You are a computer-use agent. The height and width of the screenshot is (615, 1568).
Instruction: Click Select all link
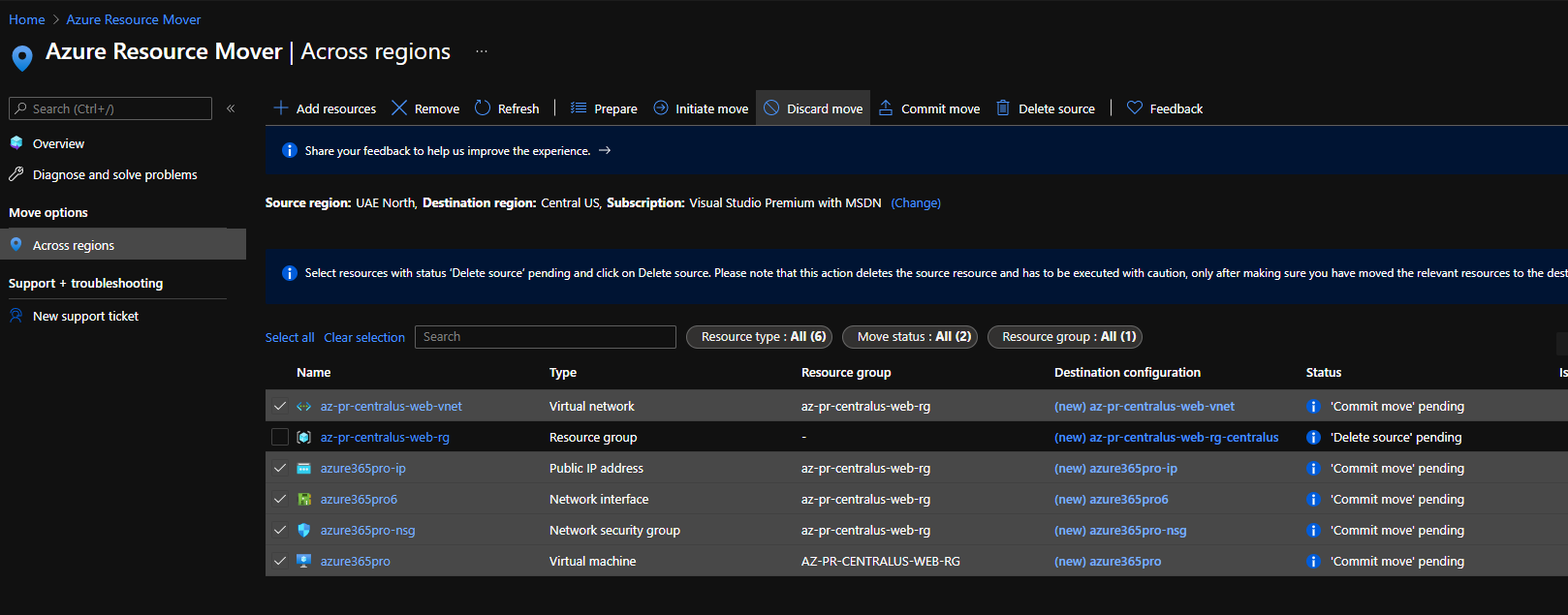(x=290, y=338)
